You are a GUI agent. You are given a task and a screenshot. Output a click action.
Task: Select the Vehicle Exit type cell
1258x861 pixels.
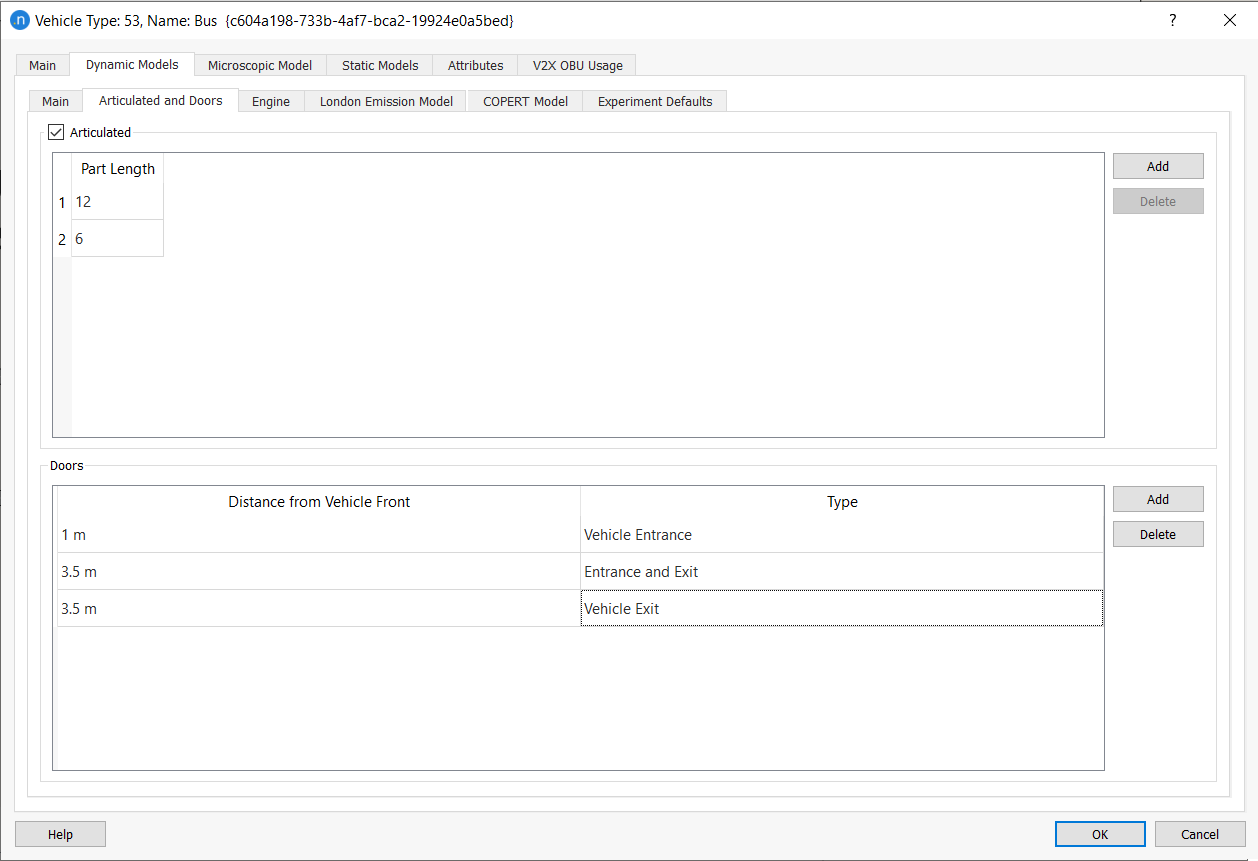[x=841, y=608]
